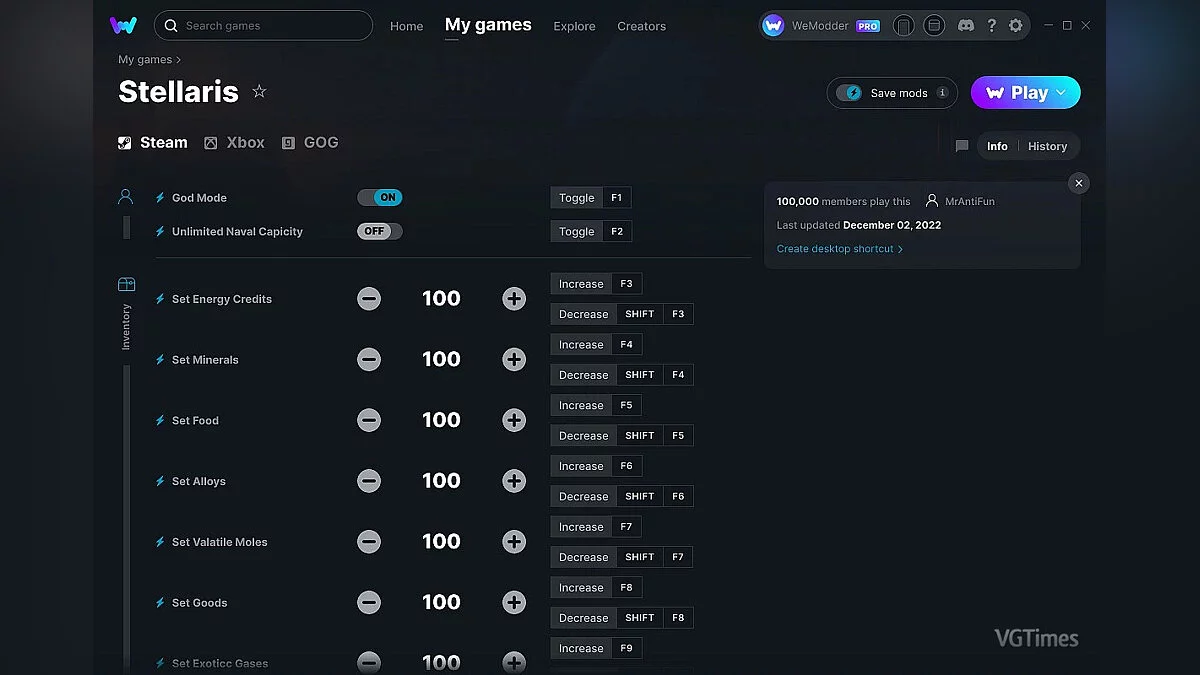Increase Set Valatile Moles with plus button
This screenshot has width=1200, height=675.
pos(514,542)
